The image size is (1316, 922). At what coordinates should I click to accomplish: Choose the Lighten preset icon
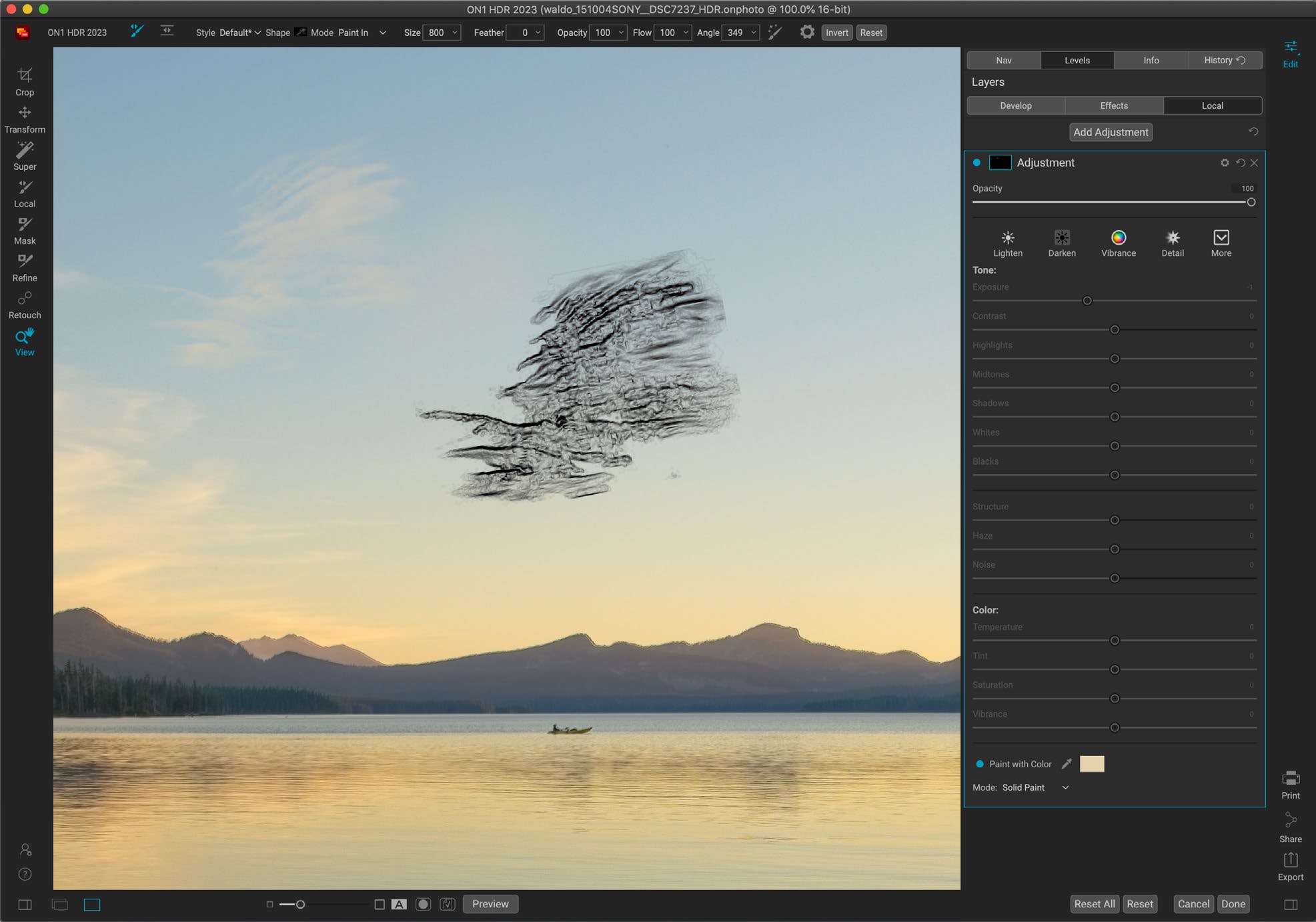1007,243
